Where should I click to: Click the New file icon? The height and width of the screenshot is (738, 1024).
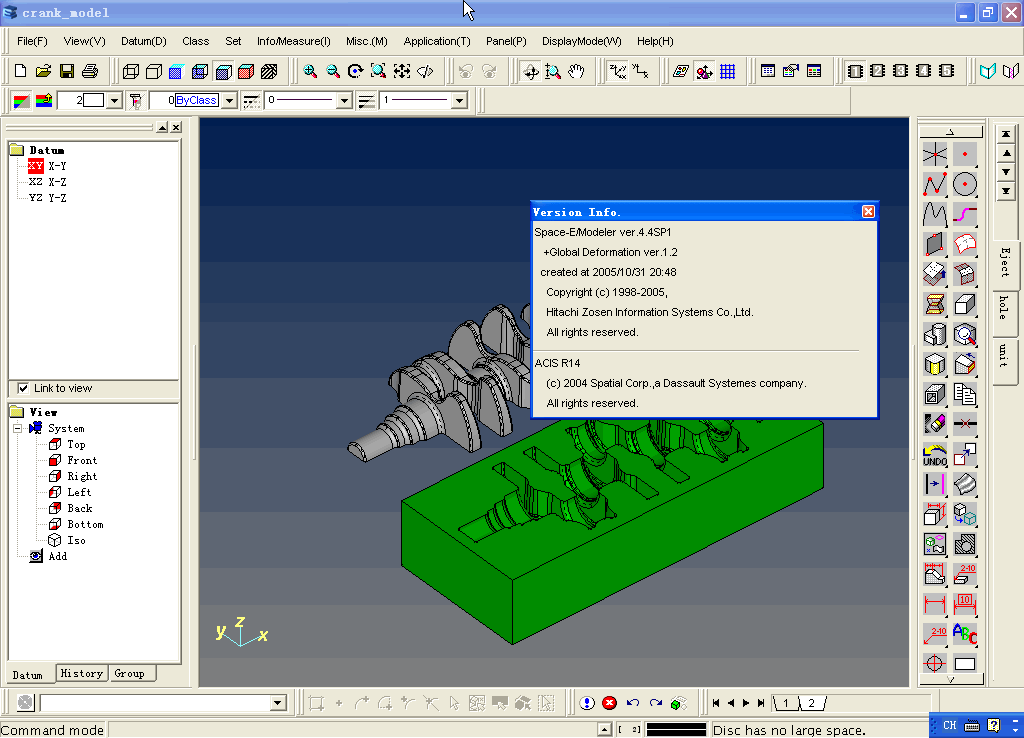tap(20, 71)
